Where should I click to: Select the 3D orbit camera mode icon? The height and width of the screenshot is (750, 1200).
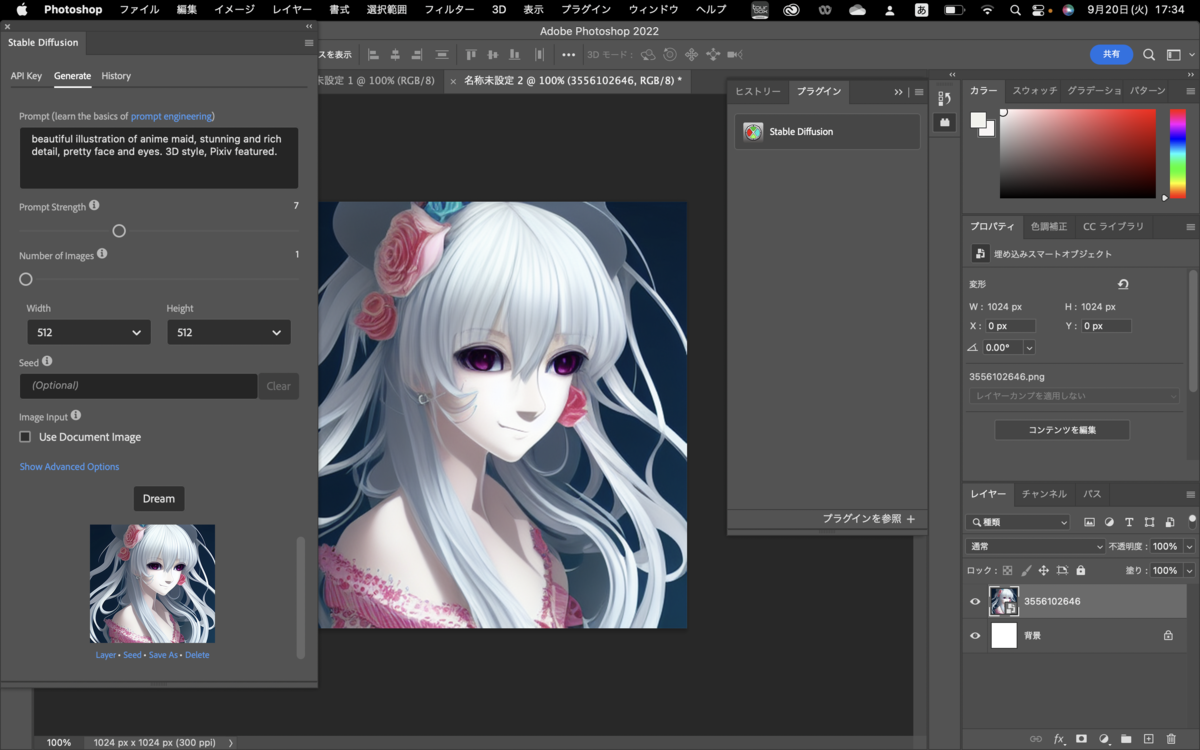[x=648, y=55]
